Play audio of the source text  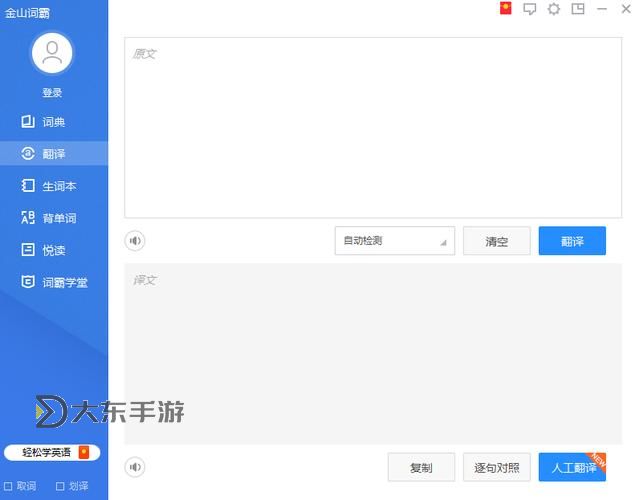[135, 241]
